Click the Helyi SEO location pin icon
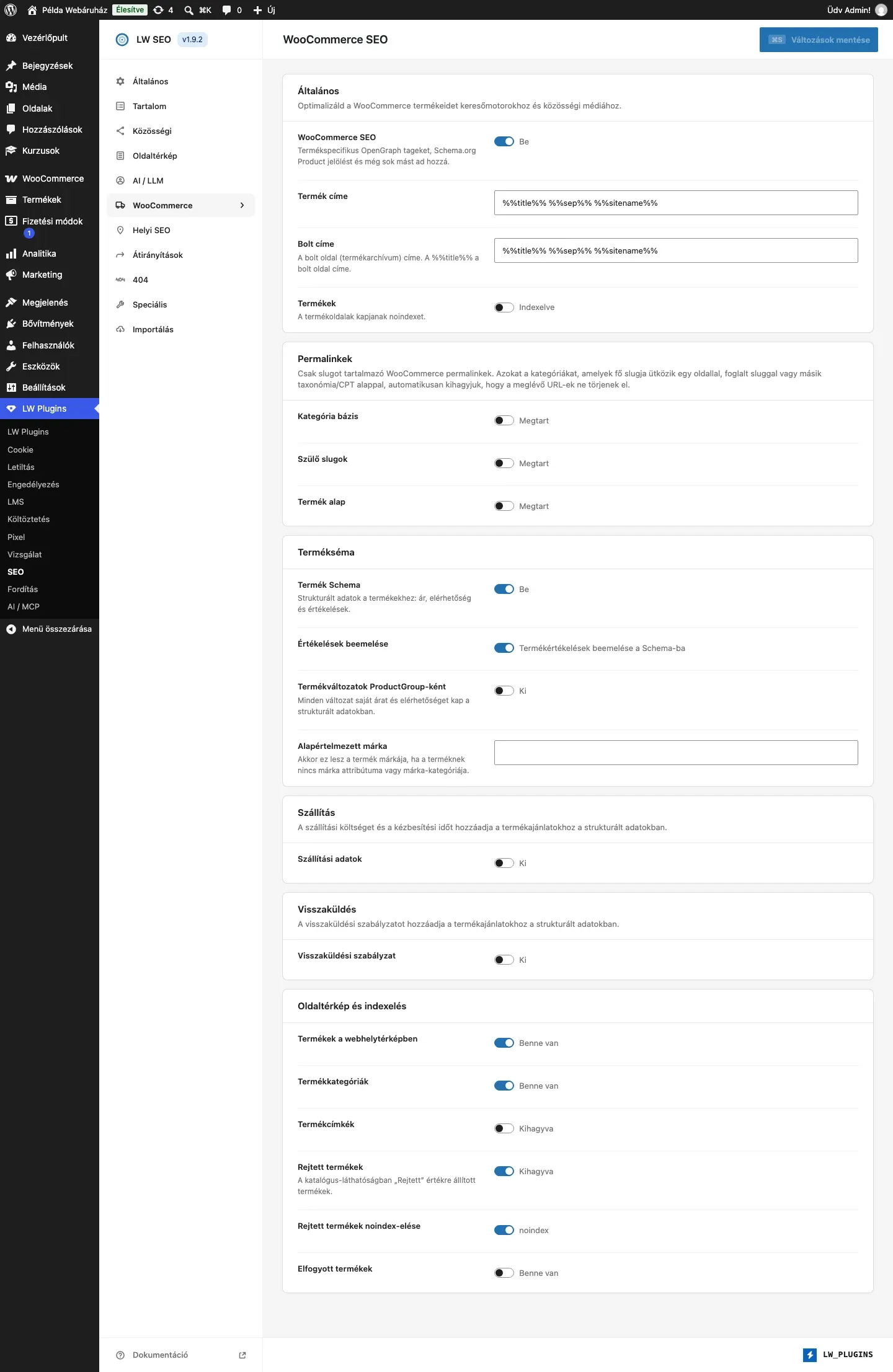Image resolution: width=893 pixels, height=1372 pixels. tap(120, 230)
